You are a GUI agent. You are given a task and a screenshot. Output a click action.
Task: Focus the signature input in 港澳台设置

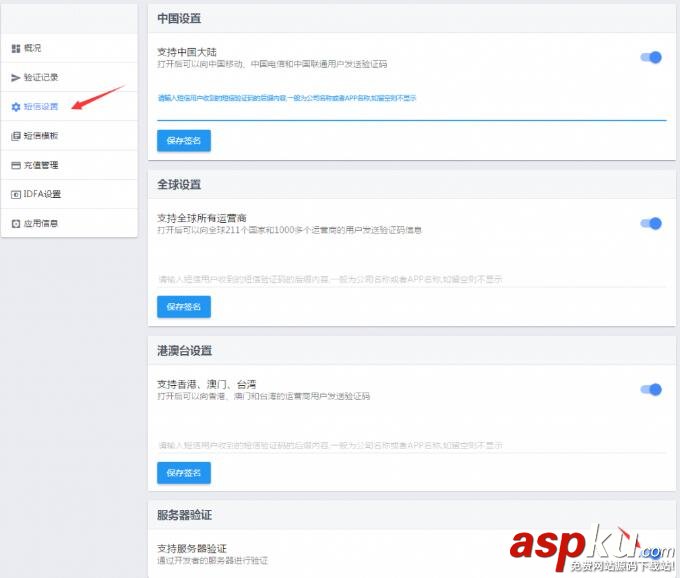tap(412, 445)
